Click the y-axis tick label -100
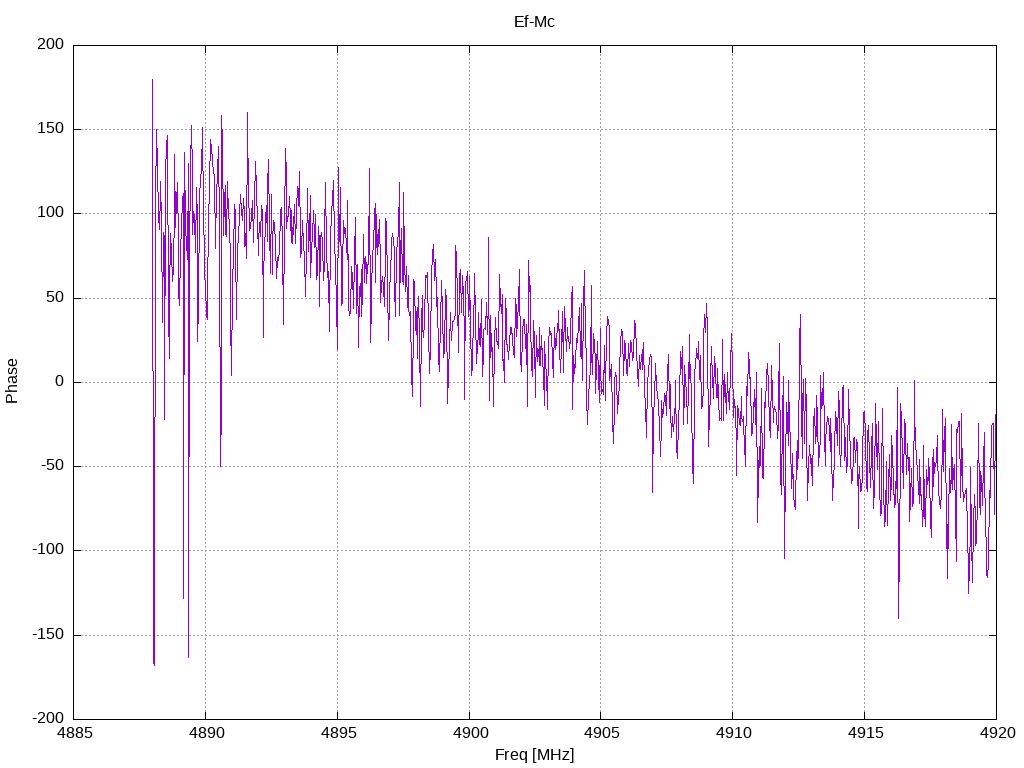Image resolution: width=1024 pixels, height=768 pixels. coord(48,550)
